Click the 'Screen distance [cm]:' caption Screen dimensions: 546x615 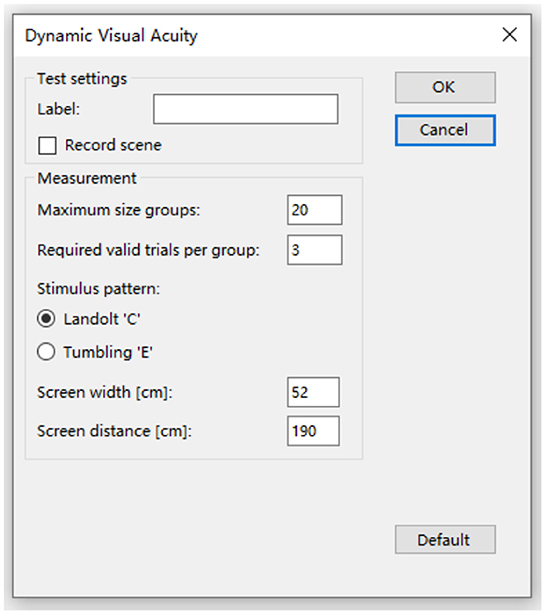(114, 431)
